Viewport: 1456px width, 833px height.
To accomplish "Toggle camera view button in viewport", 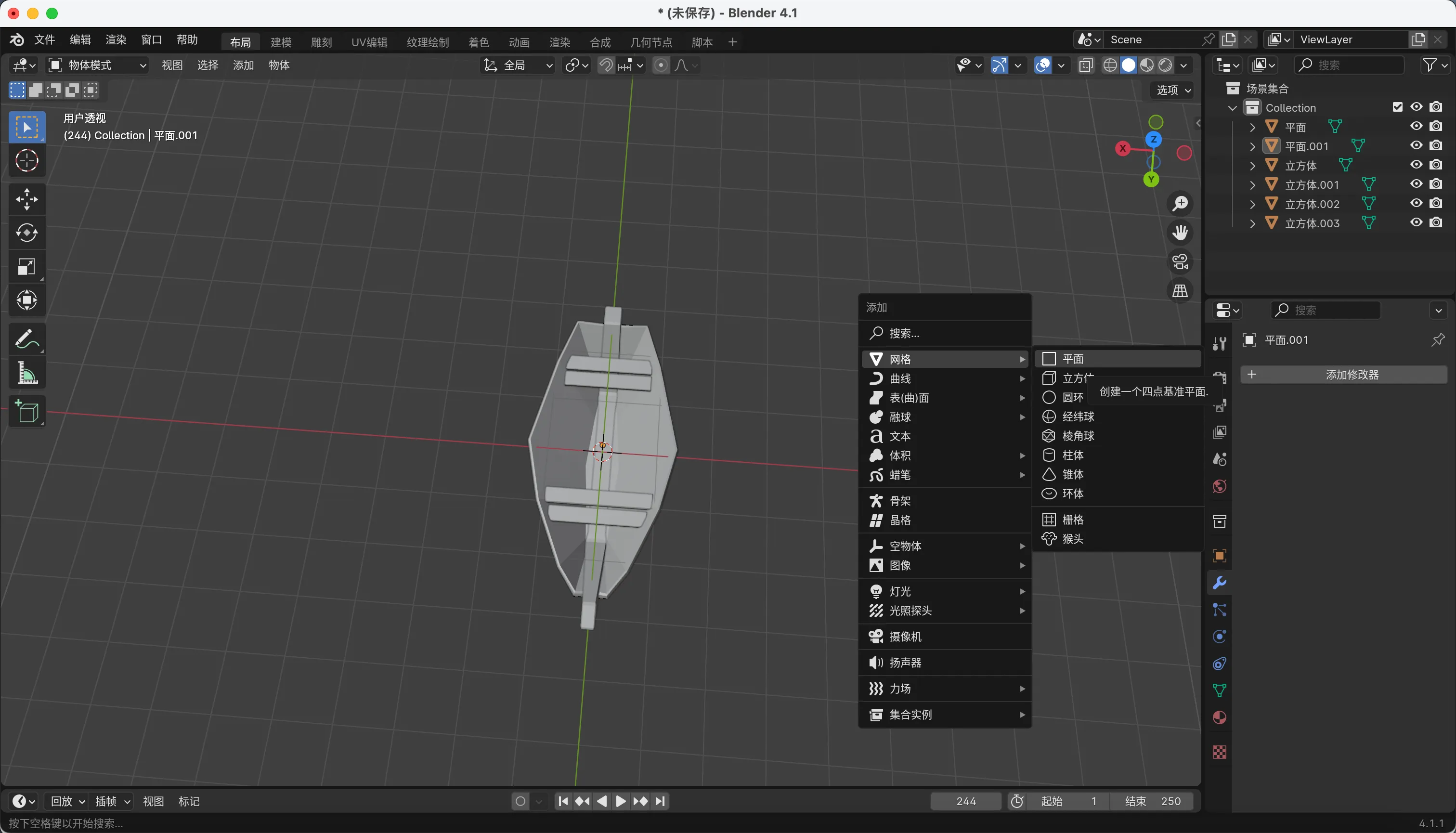I will (1180, 262).
